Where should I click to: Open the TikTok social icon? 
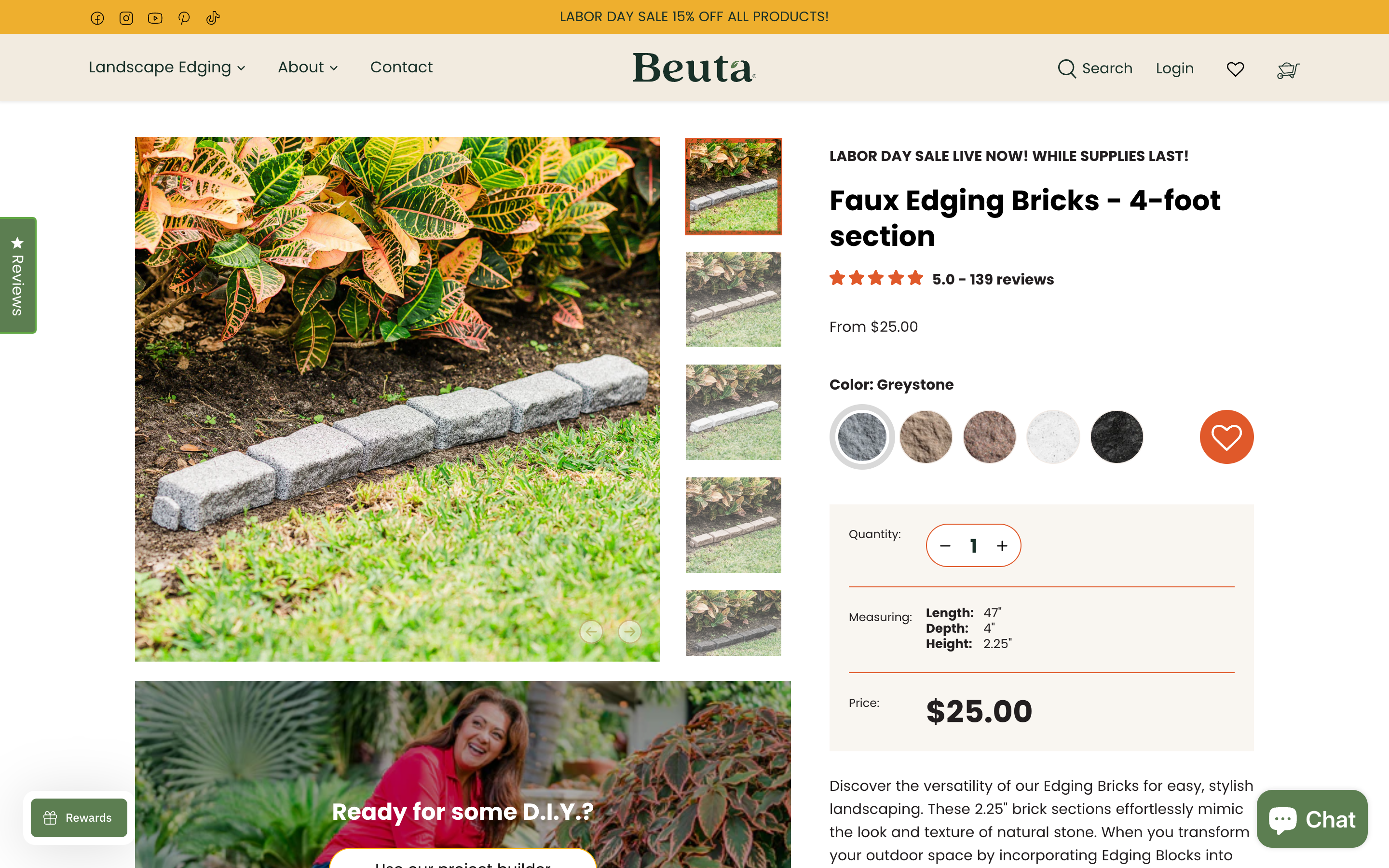click(212, 18)
